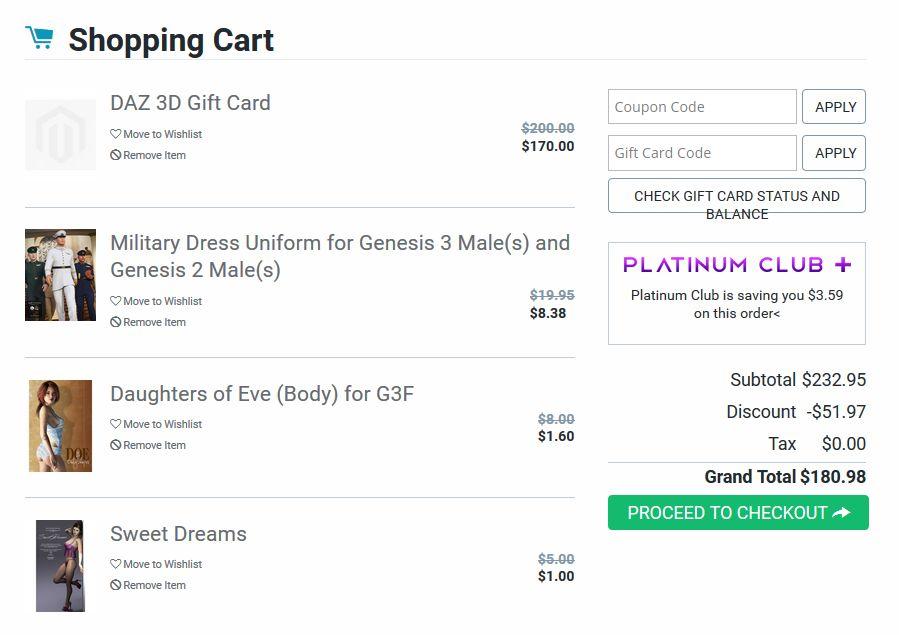899x635 pixels.
Task: Click remove icon for Military Dress Uniform
Action: pyautogui.click(x=116, y=322)
